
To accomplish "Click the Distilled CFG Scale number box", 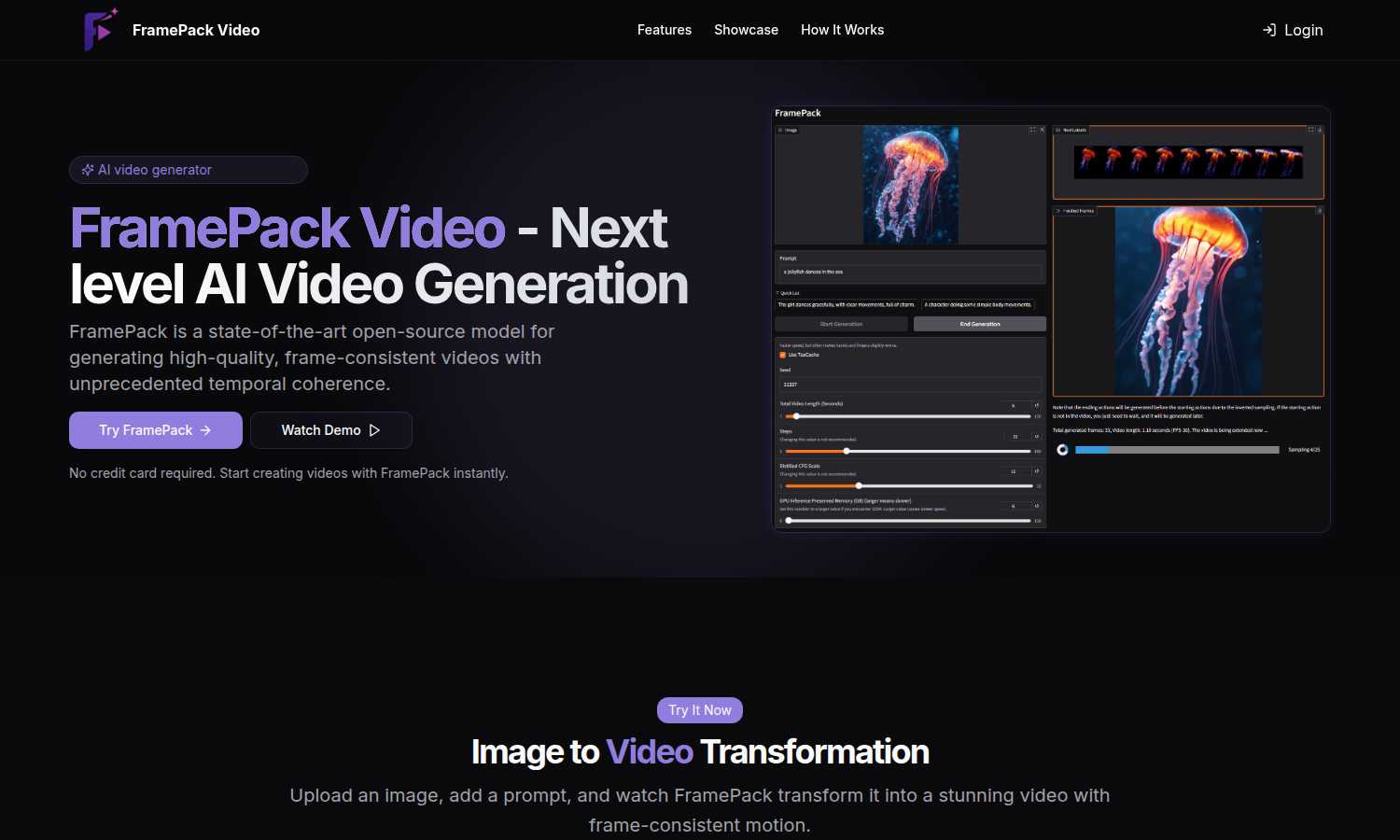I will coord(1014,471).
